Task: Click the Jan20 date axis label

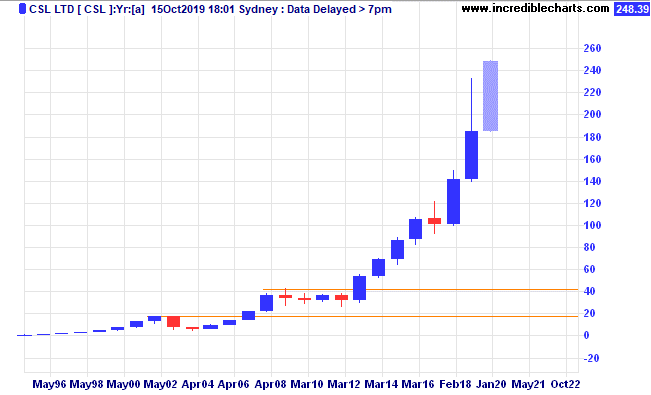Action: click(491, 384)
